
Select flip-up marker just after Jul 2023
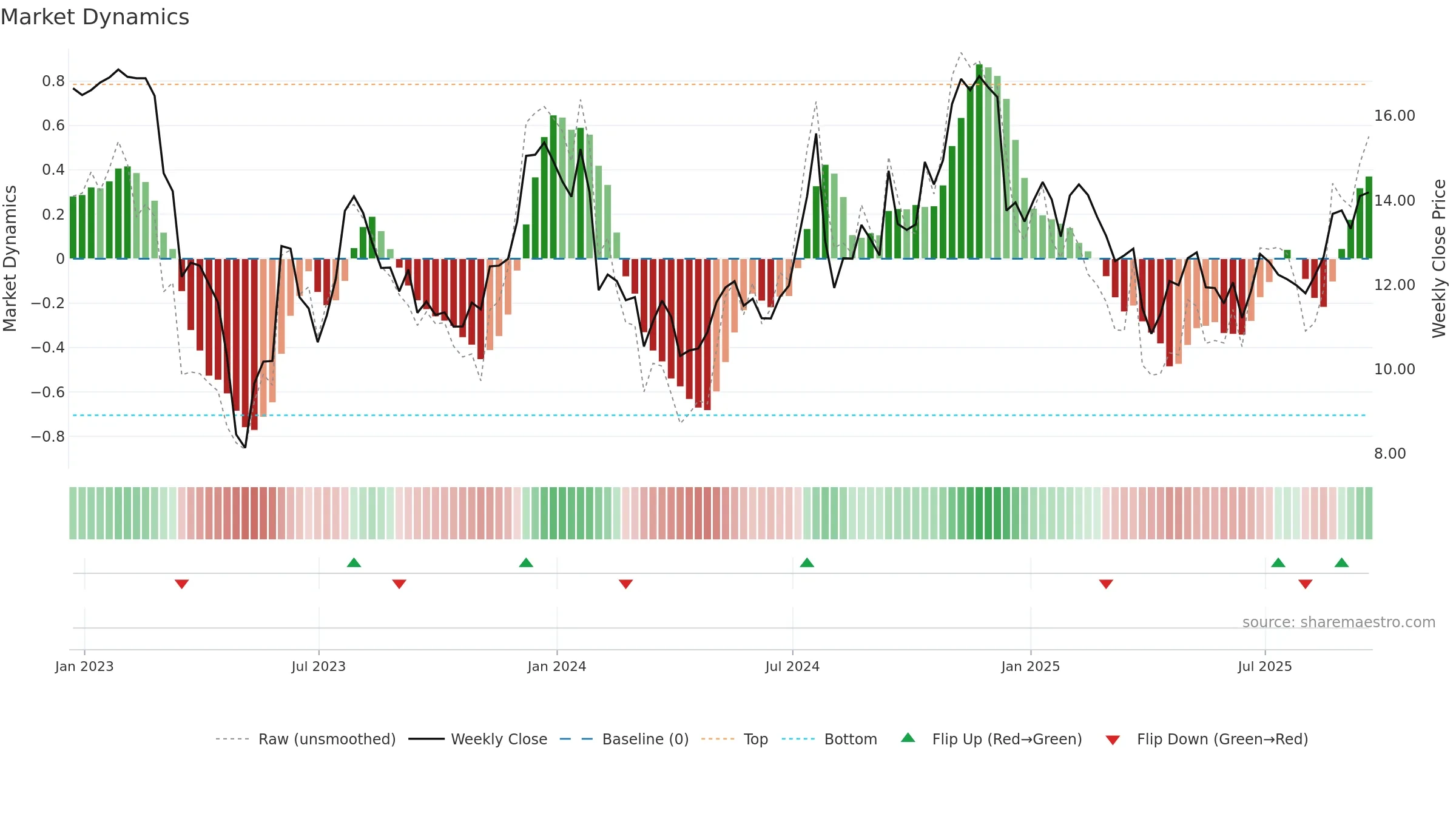[354, 562]
